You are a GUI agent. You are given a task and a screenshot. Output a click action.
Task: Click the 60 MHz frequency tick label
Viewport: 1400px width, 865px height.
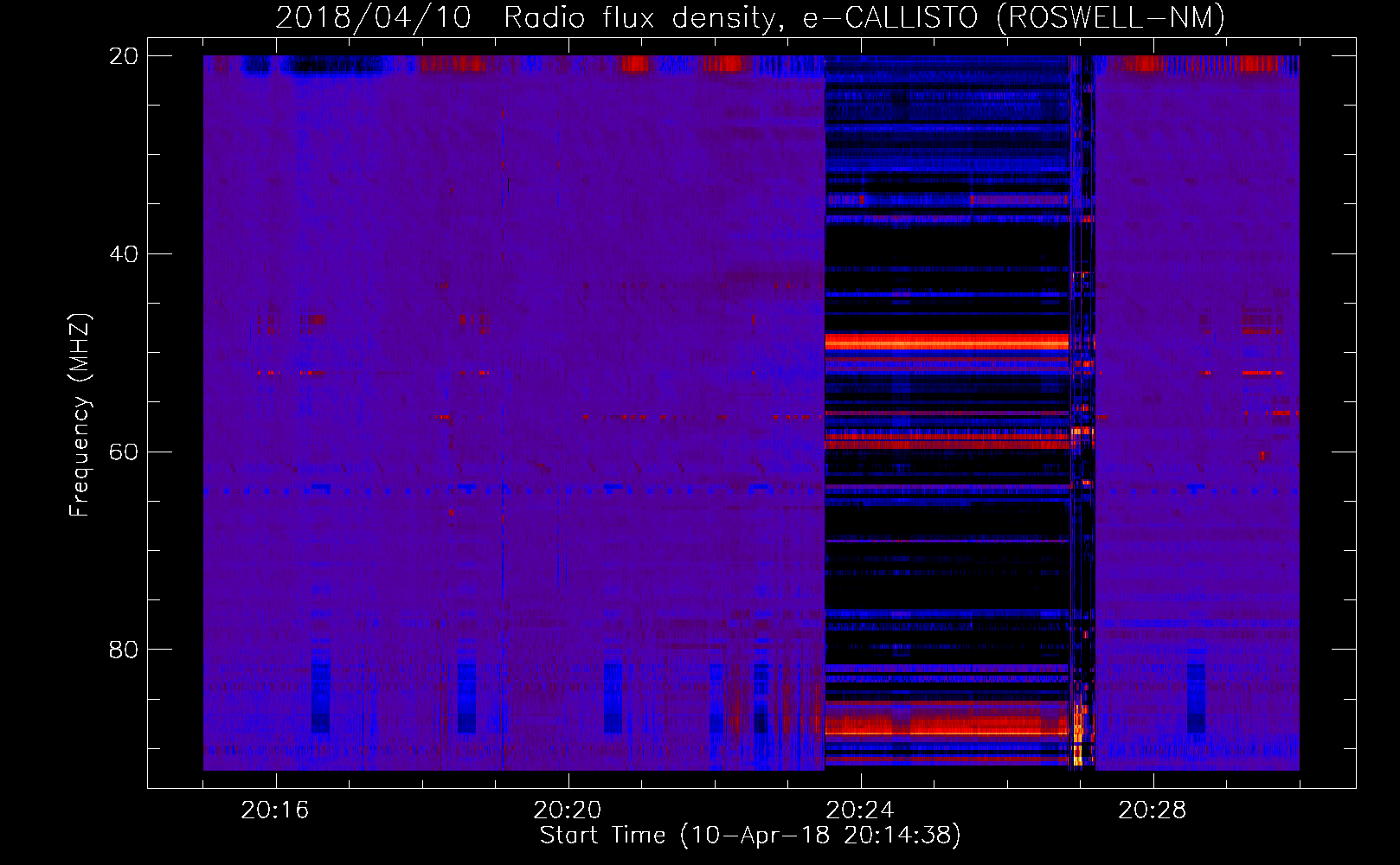124,452
